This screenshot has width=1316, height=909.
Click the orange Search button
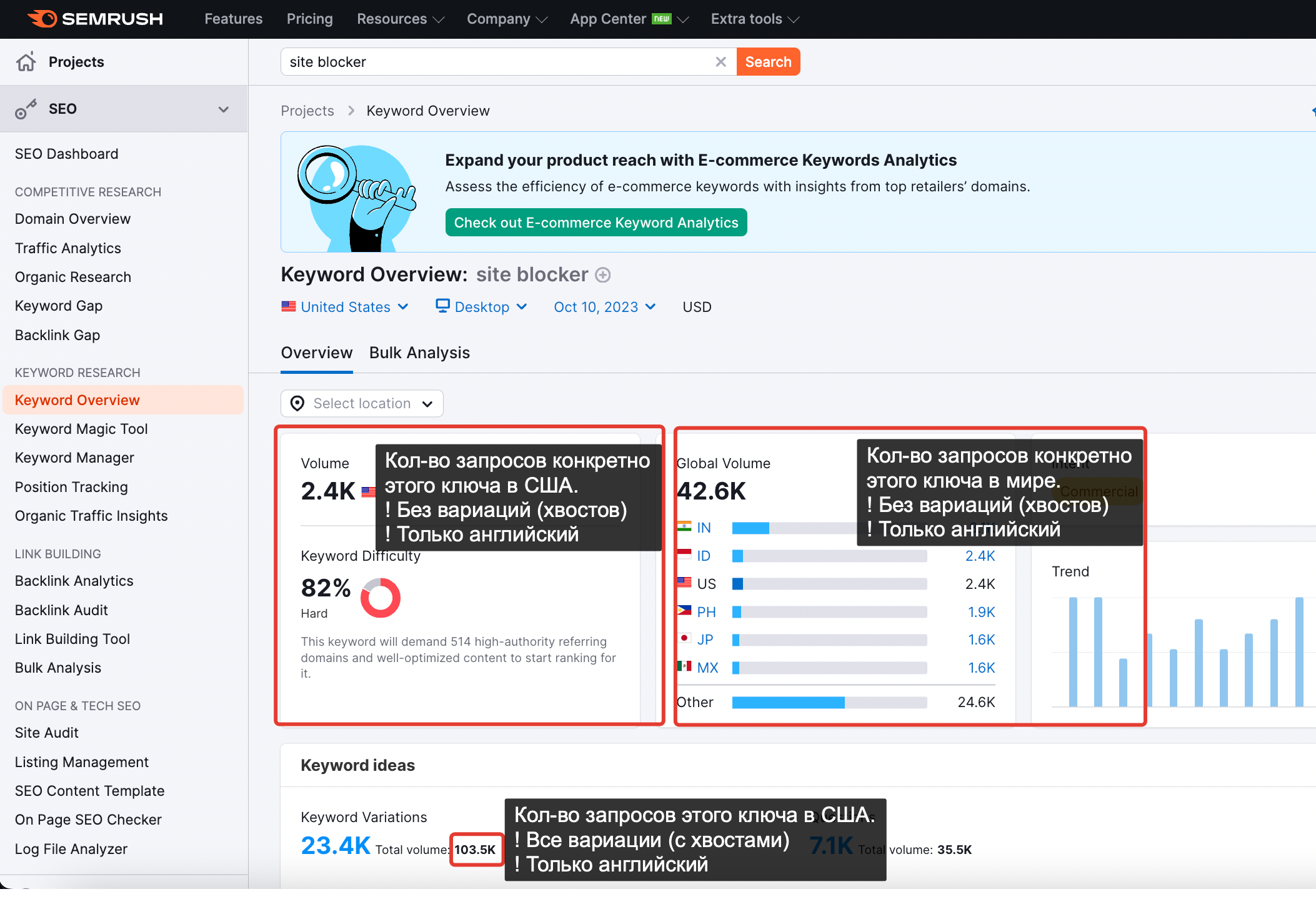[x=768, y=62]
